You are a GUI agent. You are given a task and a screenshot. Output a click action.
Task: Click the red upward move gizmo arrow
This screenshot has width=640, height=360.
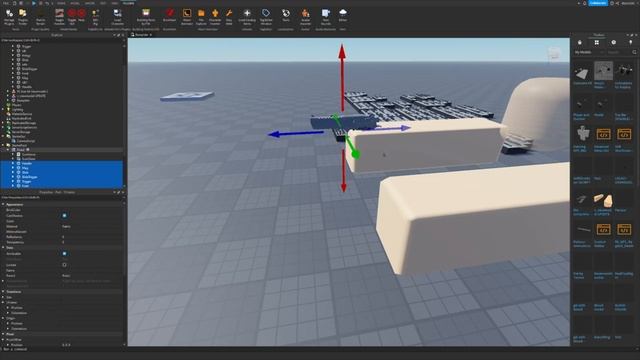342,78
